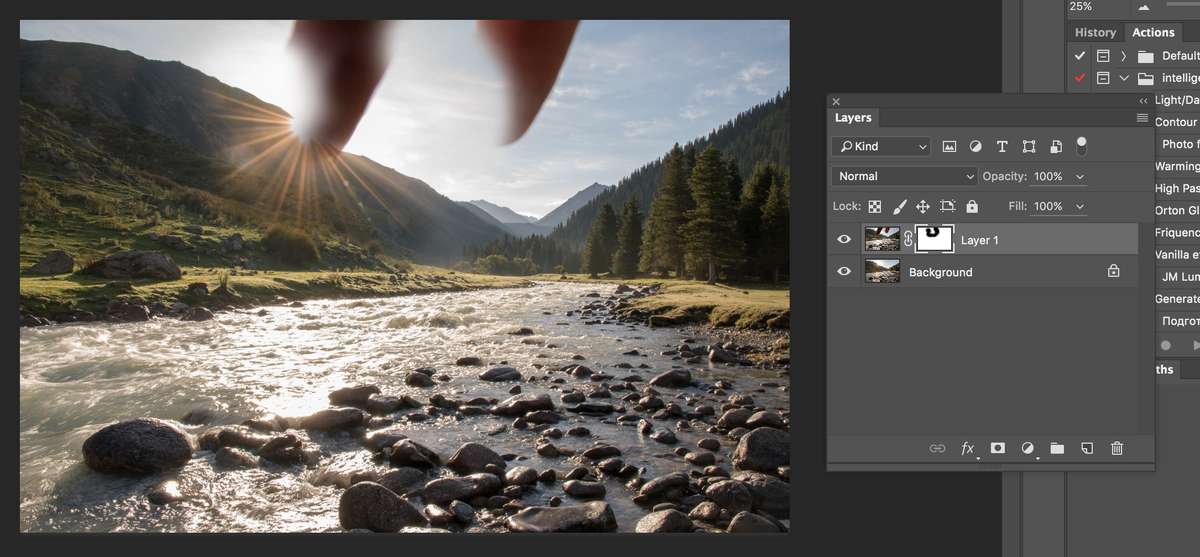
Task: Click the shape layer filter icon
Action: (x=1028, y=146)
